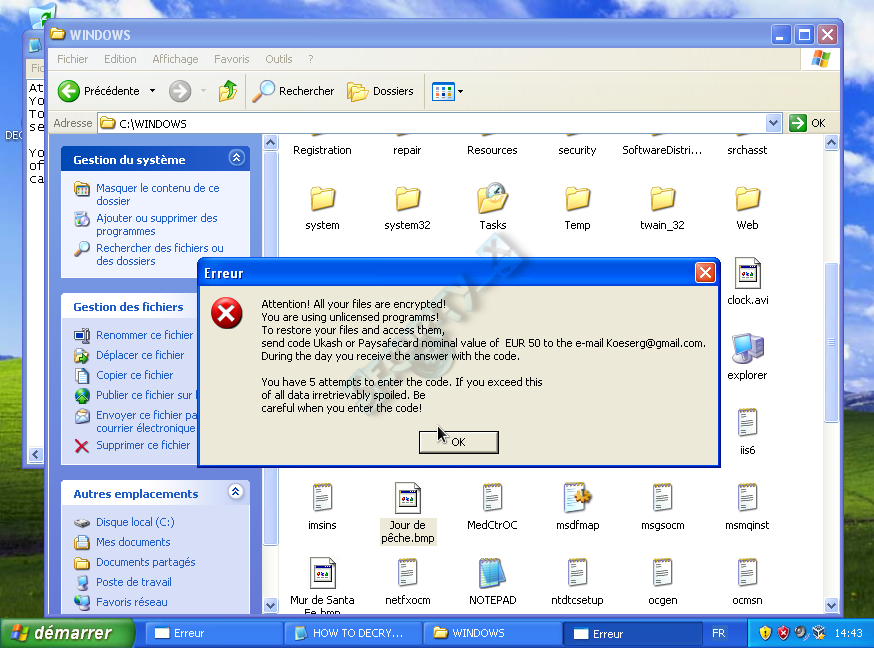Select the msdfmap file icon
The width and height of the screenshot is (874, 648).
(577, 498)
